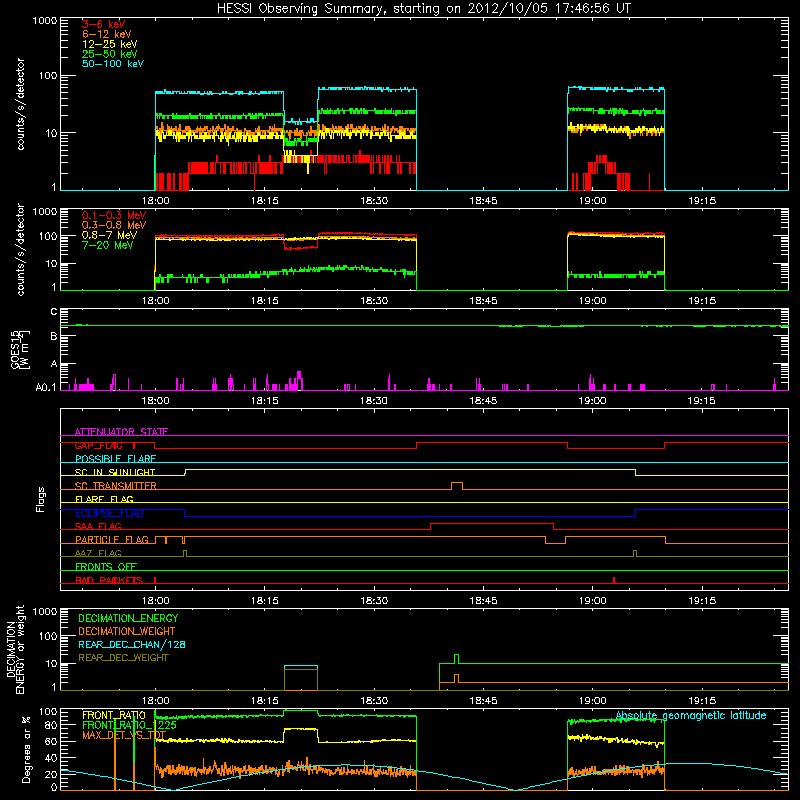
Task: Click the FRONT_RATIO_1225 legend label
Action: coord(129,725)
